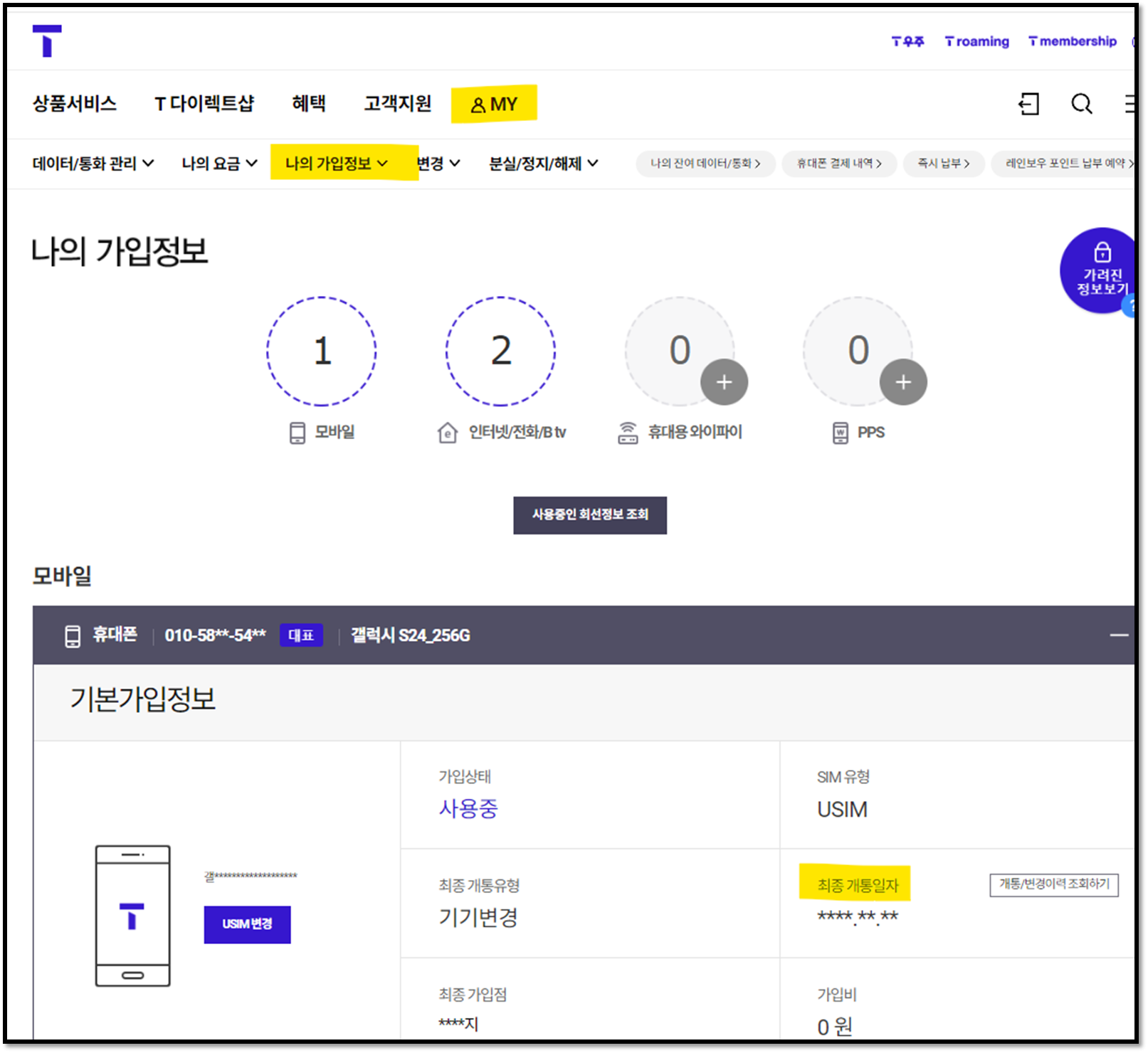Click the T world logo
Screen dimensions: 1148x1053
(x=47, y=41)
